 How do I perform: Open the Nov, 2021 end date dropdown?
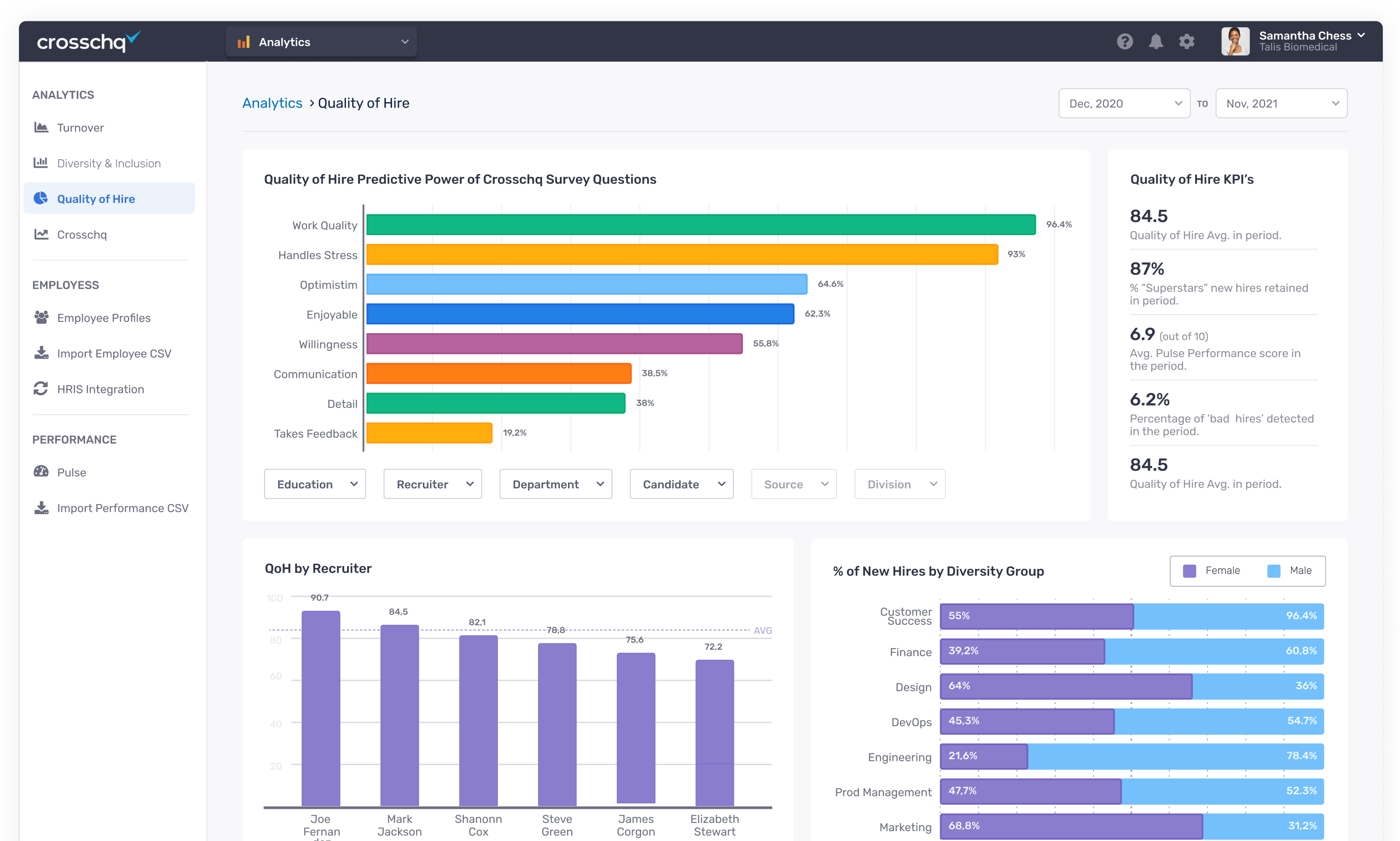coord(1281,103)
